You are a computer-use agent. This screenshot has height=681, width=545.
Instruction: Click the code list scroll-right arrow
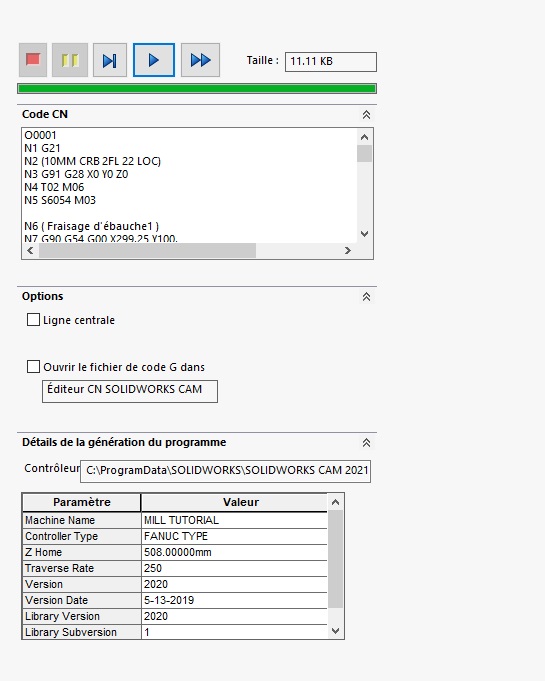[x=347, y=251]
